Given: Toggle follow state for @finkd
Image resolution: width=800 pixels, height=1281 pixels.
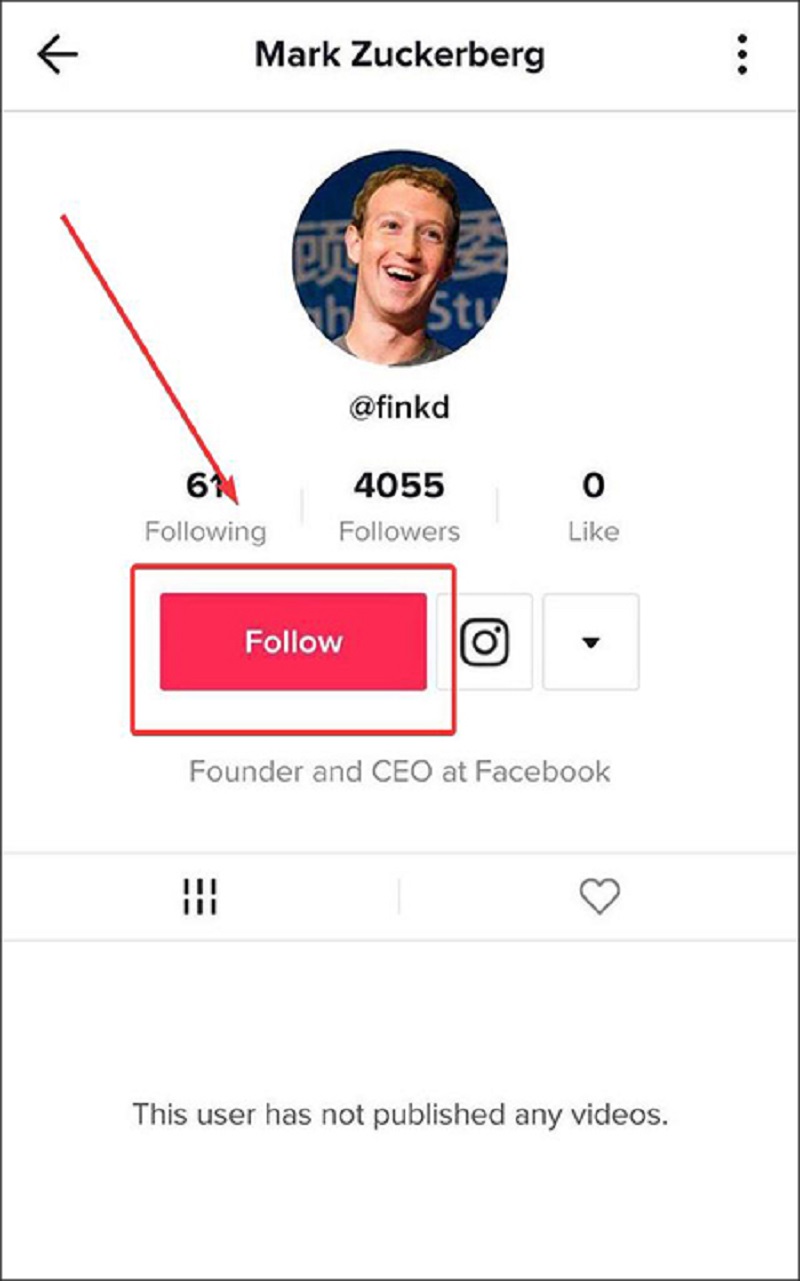Looking at the screenshot, I should tap(293, 642).
